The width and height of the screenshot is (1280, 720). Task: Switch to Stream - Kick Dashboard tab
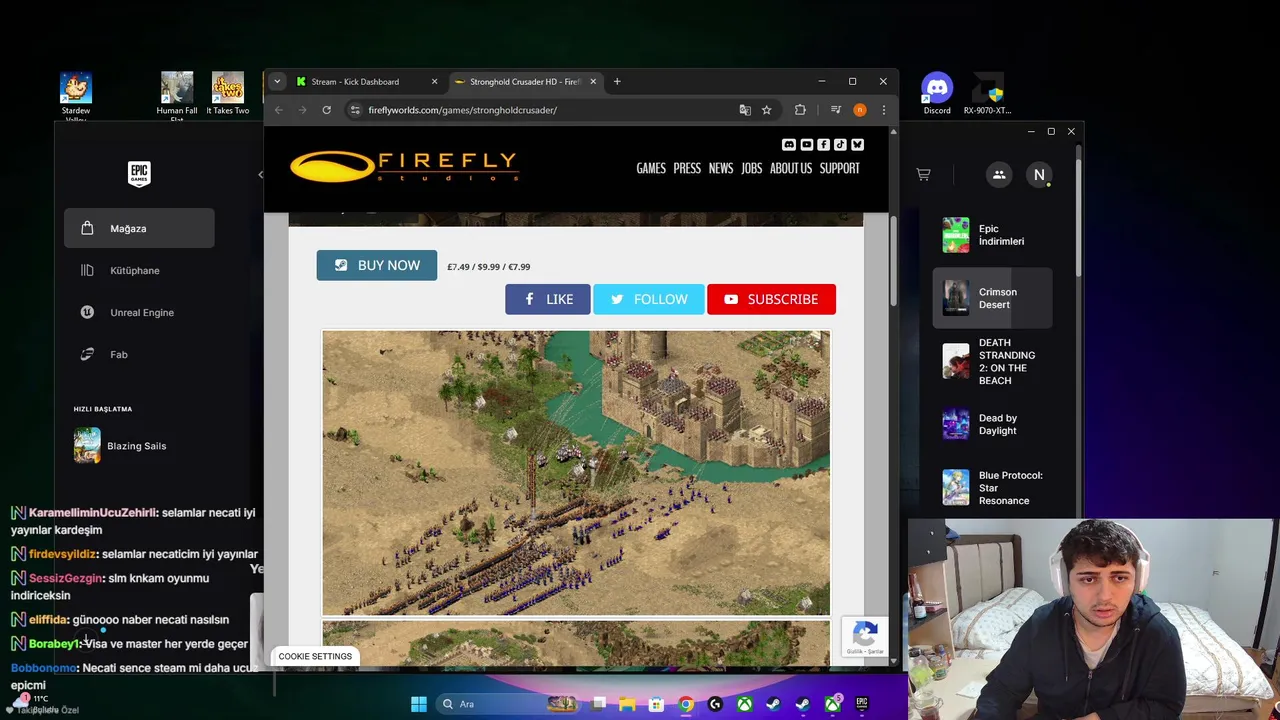click(x=366, y=82)
